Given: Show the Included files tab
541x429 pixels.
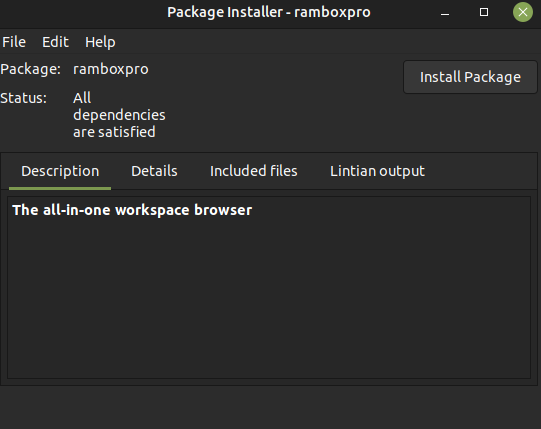Looking at the screenshot, I should tap(254, 171).
